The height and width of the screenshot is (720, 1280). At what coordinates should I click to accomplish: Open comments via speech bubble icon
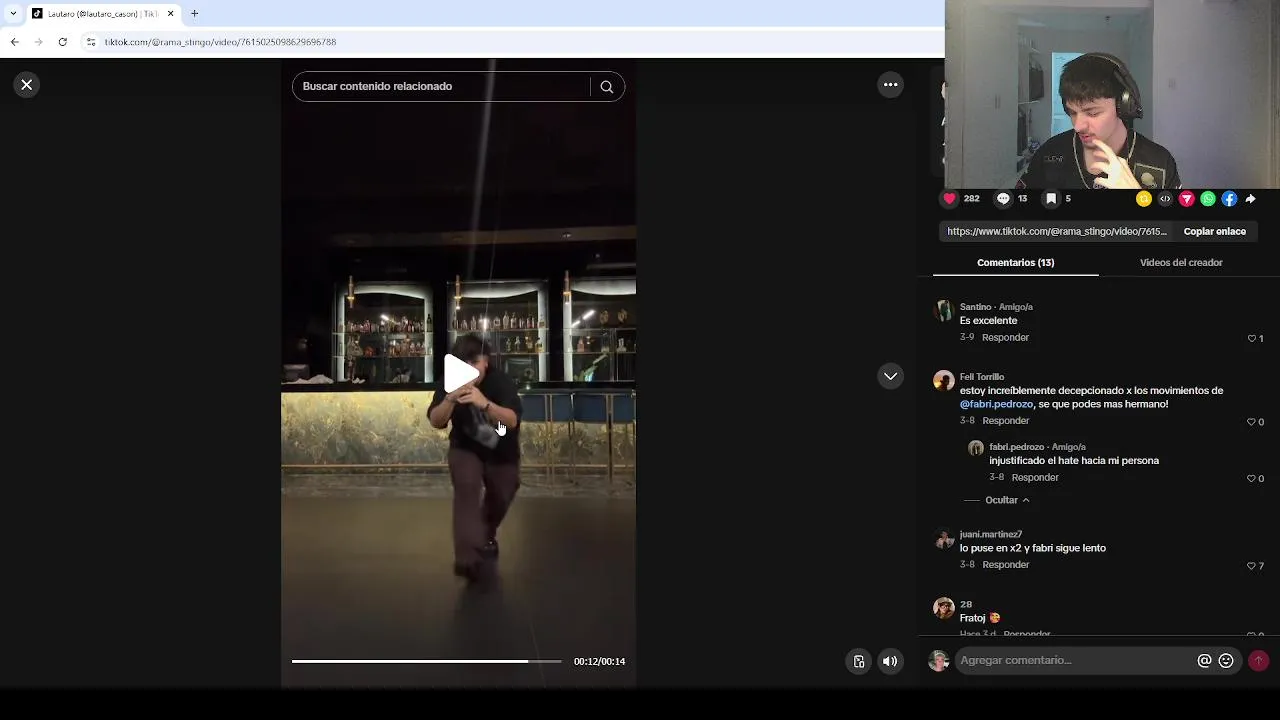click(x=1003, y=199)
